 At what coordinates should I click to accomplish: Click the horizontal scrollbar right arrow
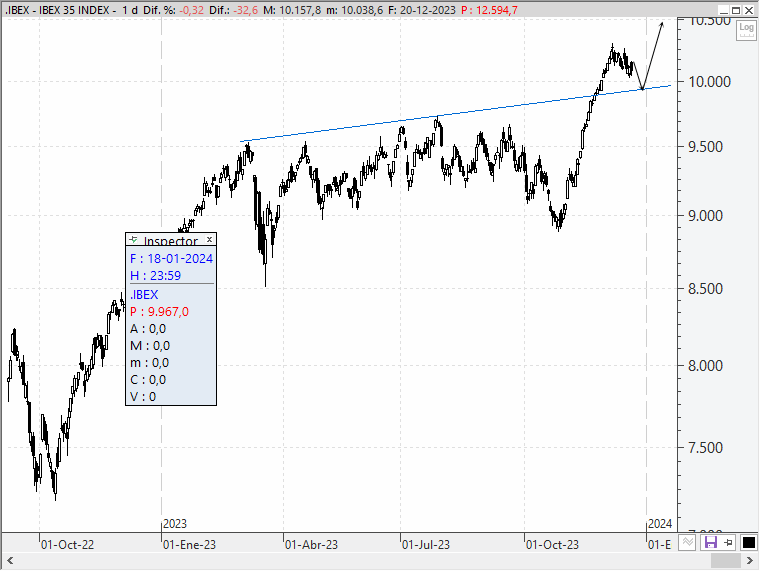click(749, 561)
